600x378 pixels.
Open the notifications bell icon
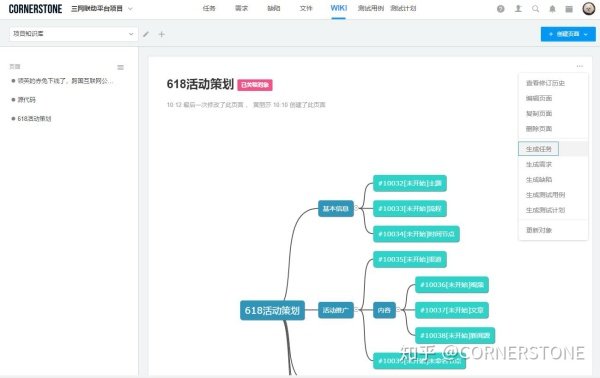(x=552, y=9)
